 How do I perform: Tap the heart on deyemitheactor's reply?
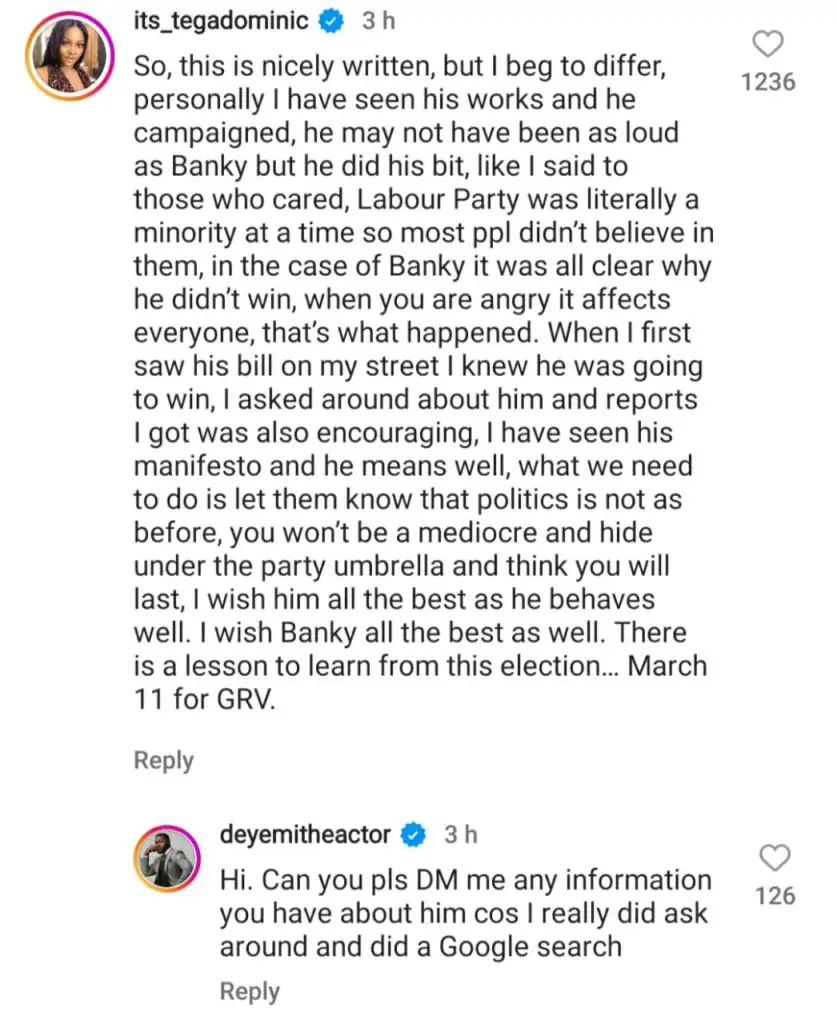tap(775, 858)
